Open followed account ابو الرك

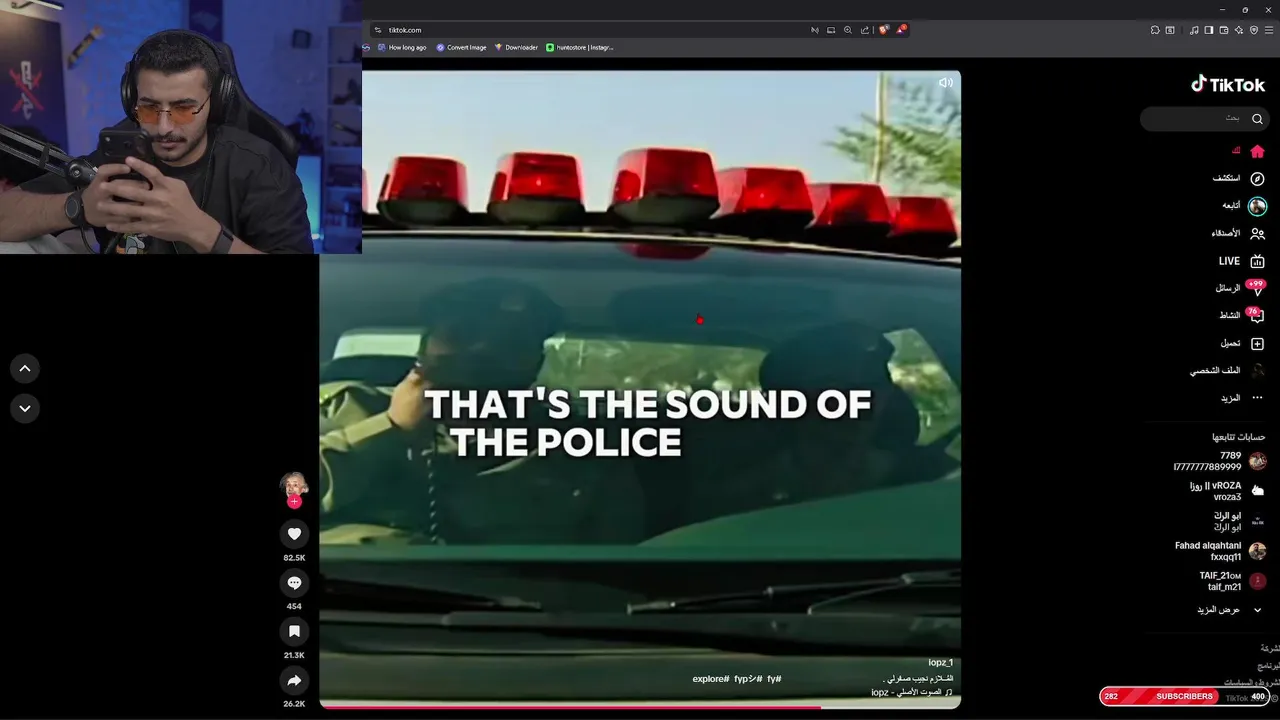coord(1240,521)
